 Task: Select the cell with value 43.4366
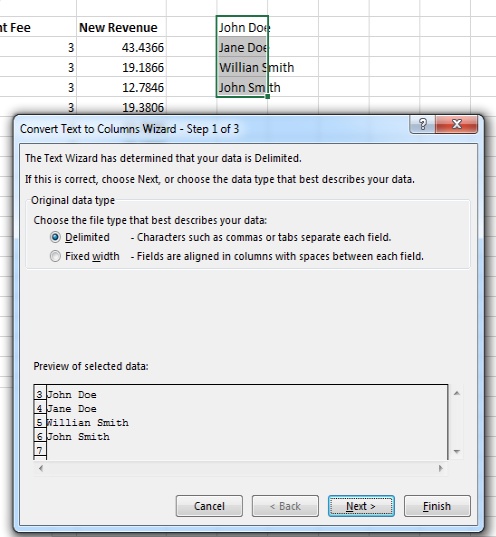[x=122, y=47]
